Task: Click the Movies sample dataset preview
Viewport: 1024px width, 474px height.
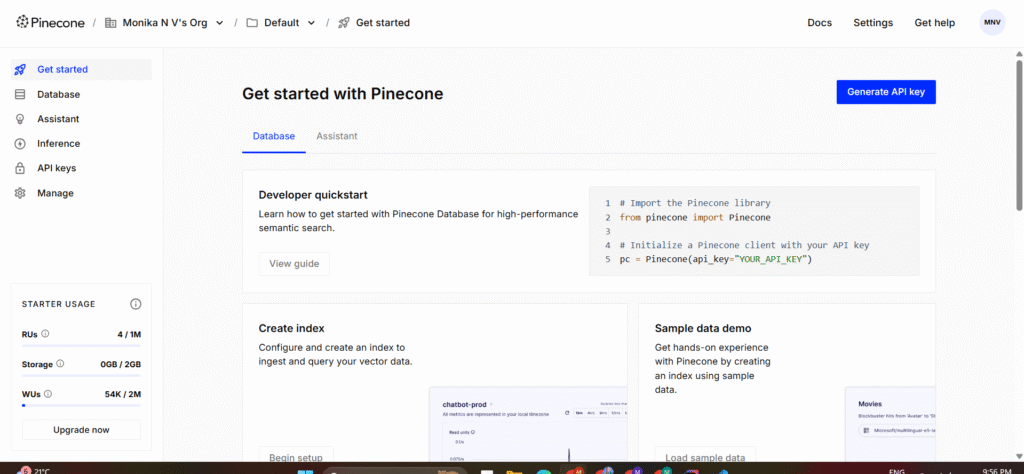Action: (x=890, y=424)
